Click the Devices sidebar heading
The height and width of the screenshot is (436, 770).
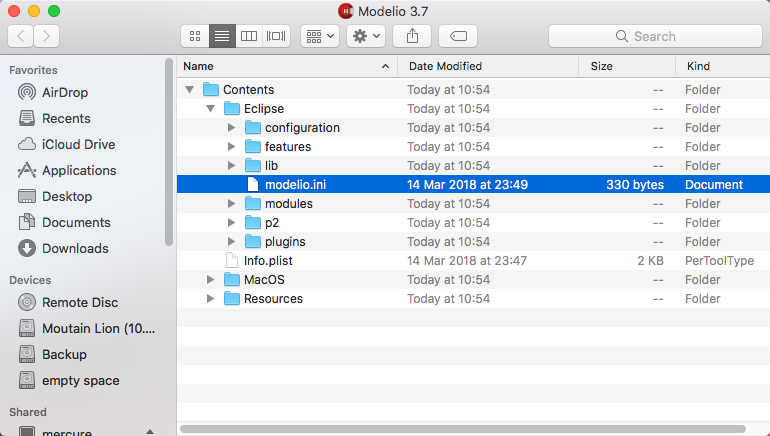(30, 280)
